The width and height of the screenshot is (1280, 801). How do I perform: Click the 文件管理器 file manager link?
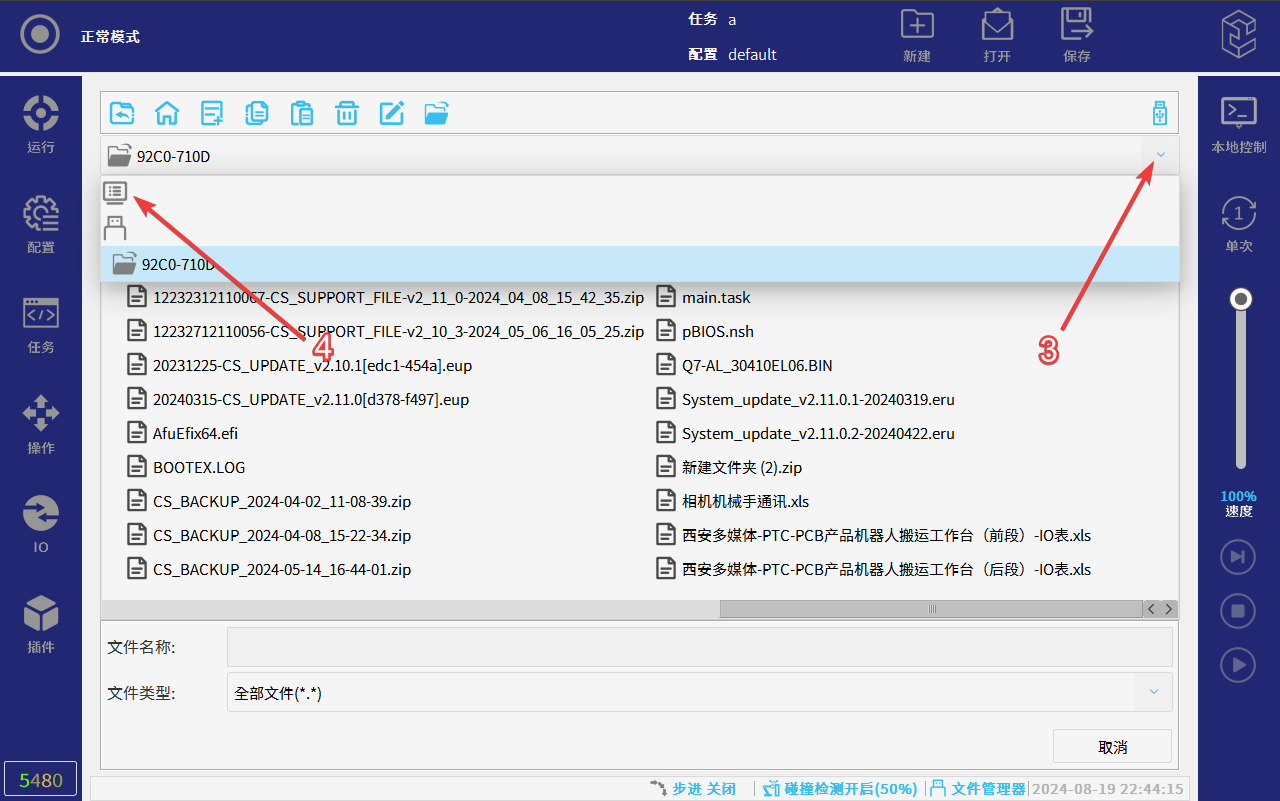(x=978, y=788)
